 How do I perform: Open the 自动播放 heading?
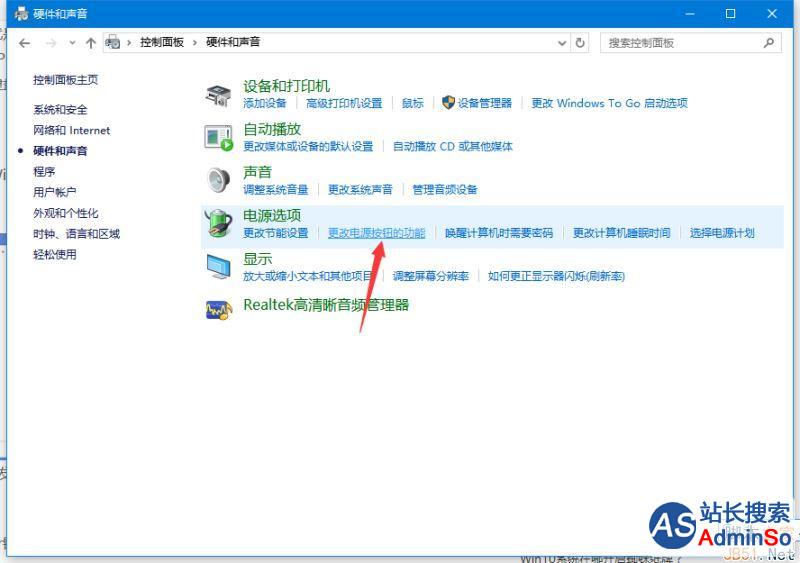pyautogui.click(x=272, y=129)
